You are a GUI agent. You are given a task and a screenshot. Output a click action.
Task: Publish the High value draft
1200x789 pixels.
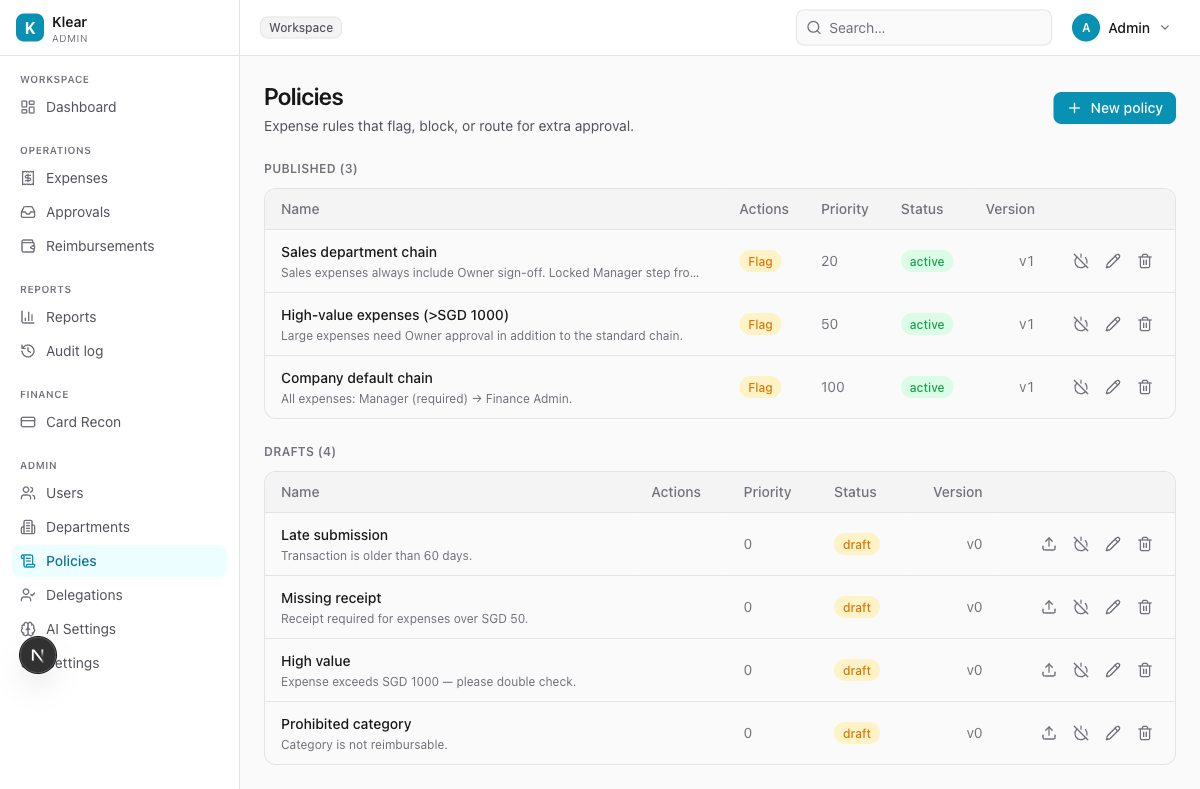point(1049,670)
